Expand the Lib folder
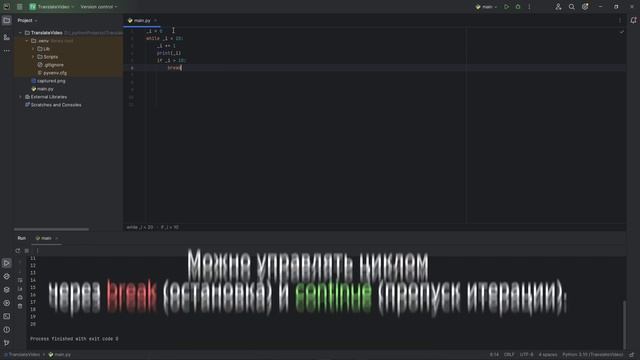Image resolution: width=640 pixels, height=360 pixels. click(33, 49)
